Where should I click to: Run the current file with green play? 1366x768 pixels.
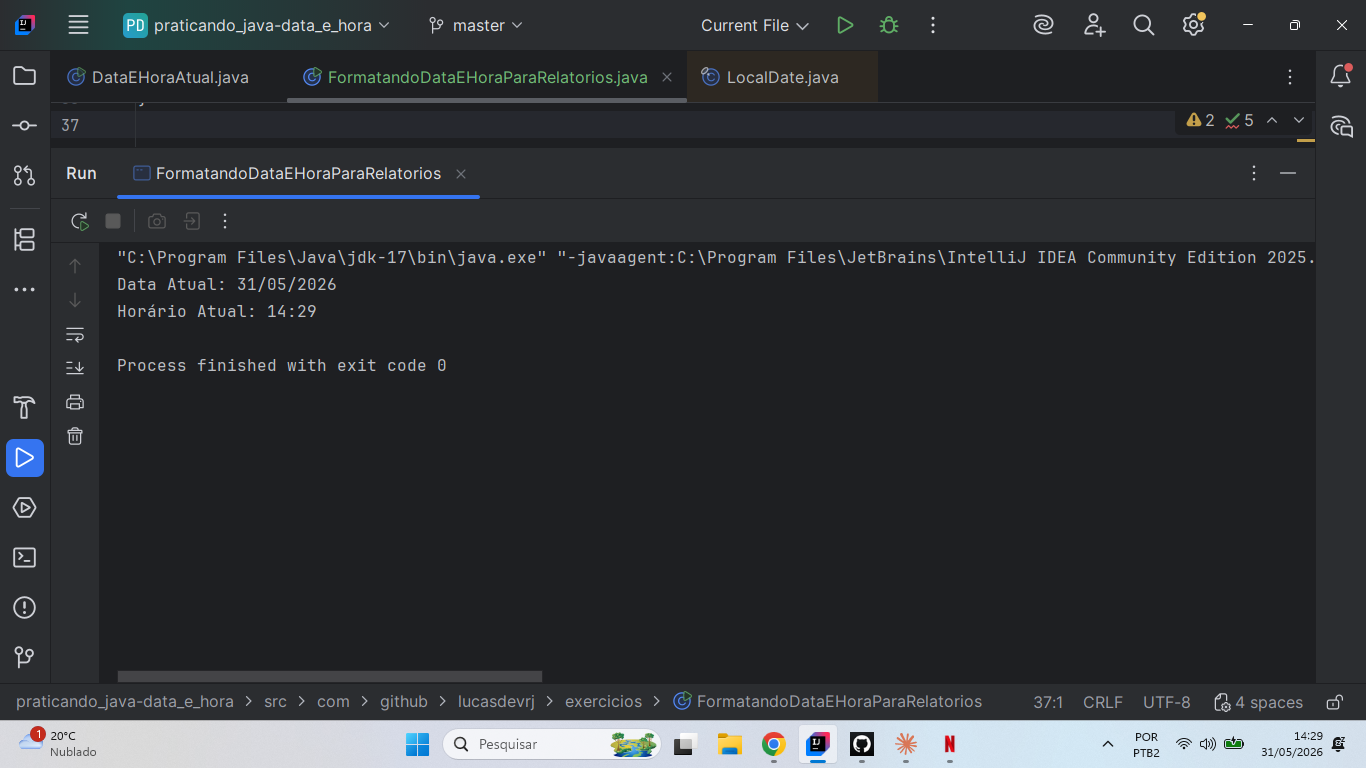(845, 25)
